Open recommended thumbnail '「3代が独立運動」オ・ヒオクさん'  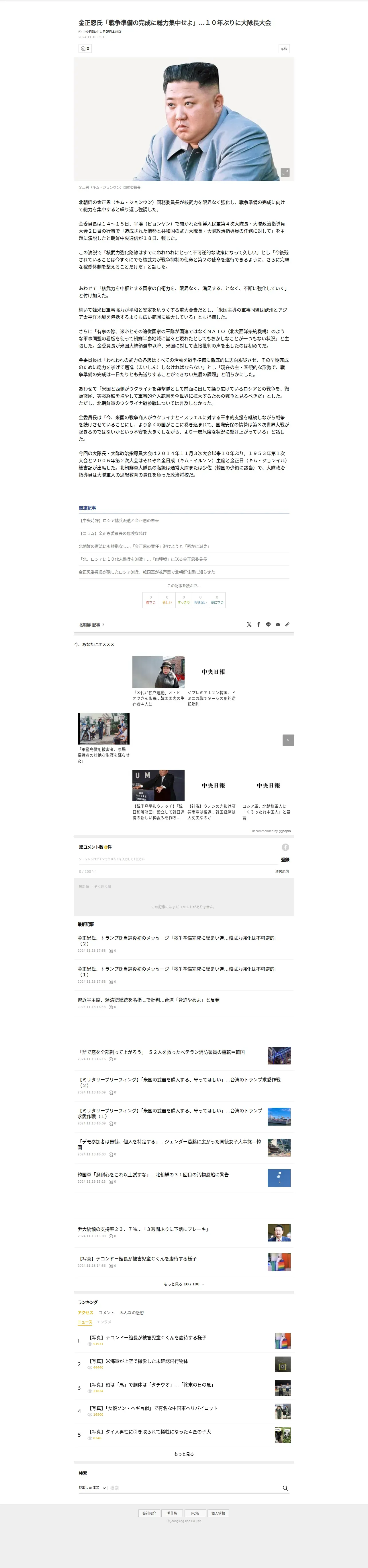click(158, 671)
